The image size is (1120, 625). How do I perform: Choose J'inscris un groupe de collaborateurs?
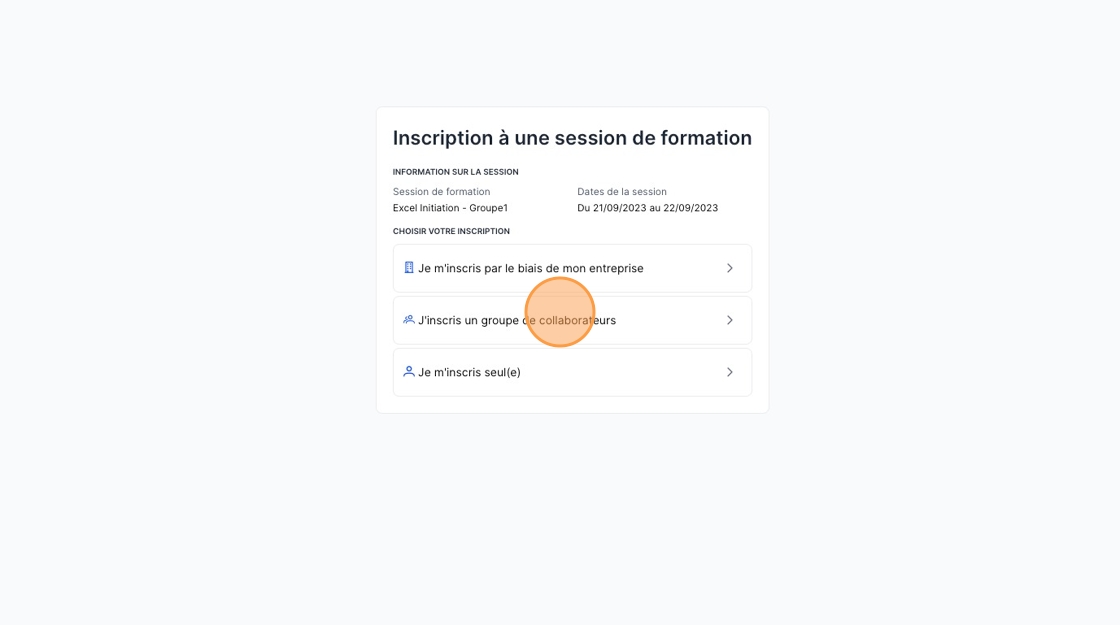[x=572, y=320]
